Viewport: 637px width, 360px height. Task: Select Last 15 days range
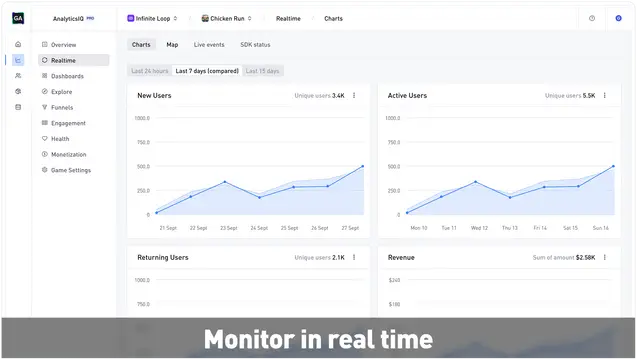[x=262, y=71]
